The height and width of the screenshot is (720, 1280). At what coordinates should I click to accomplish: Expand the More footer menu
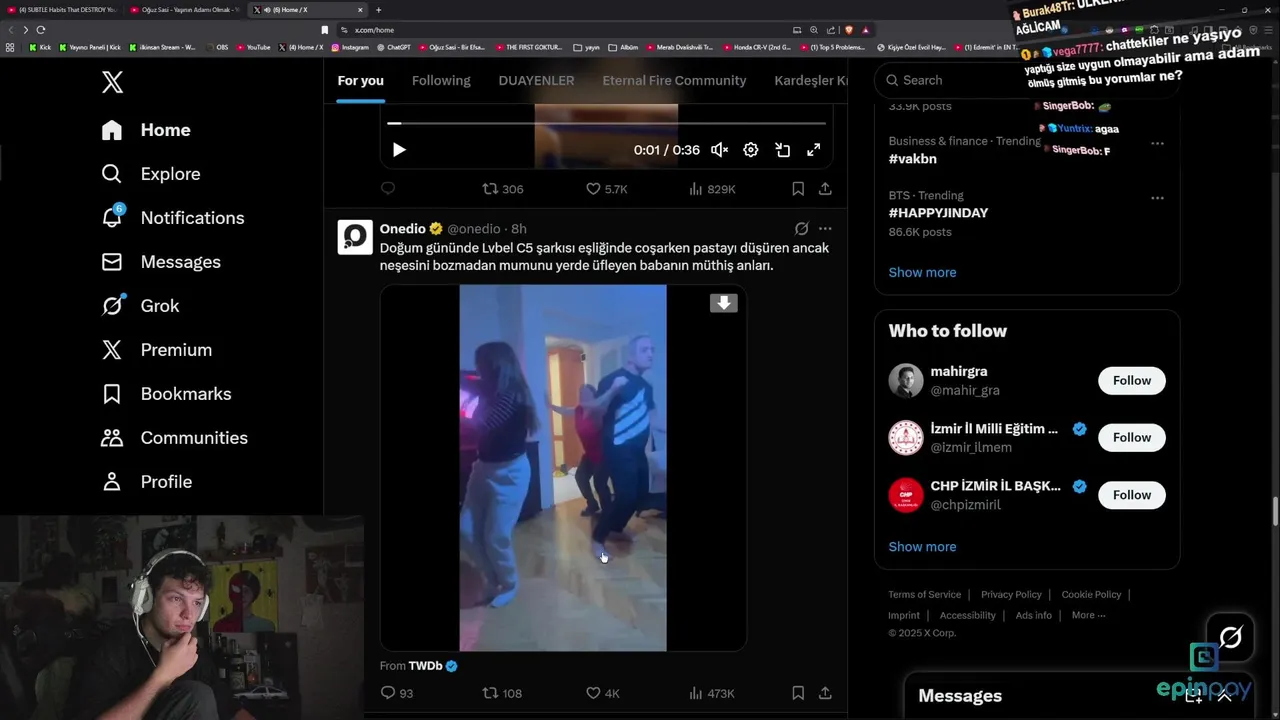coord(1088,615)
